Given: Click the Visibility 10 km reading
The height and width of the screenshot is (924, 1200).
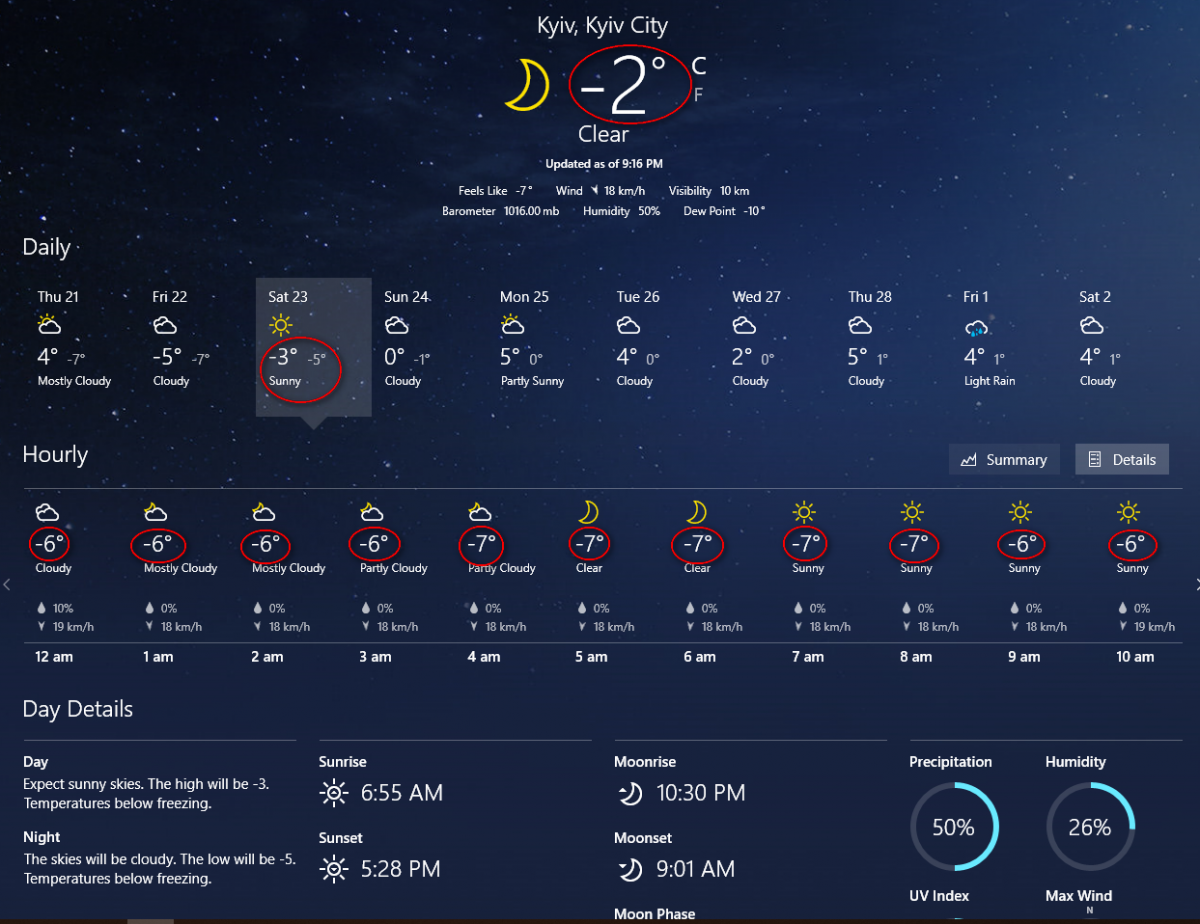Looking at the screenshot, I should coord(709,191).
